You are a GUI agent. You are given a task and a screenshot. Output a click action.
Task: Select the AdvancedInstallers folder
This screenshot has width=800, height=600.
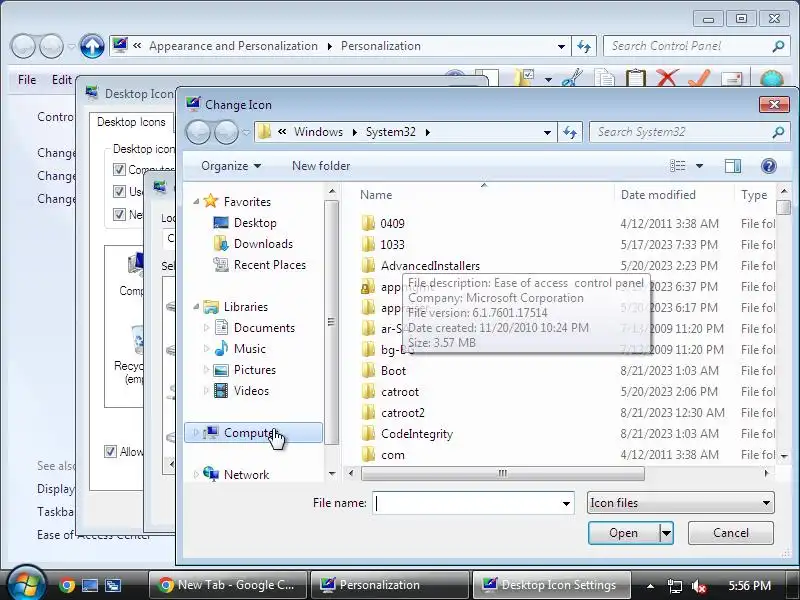pyautogui.click(x=430, y=265)
